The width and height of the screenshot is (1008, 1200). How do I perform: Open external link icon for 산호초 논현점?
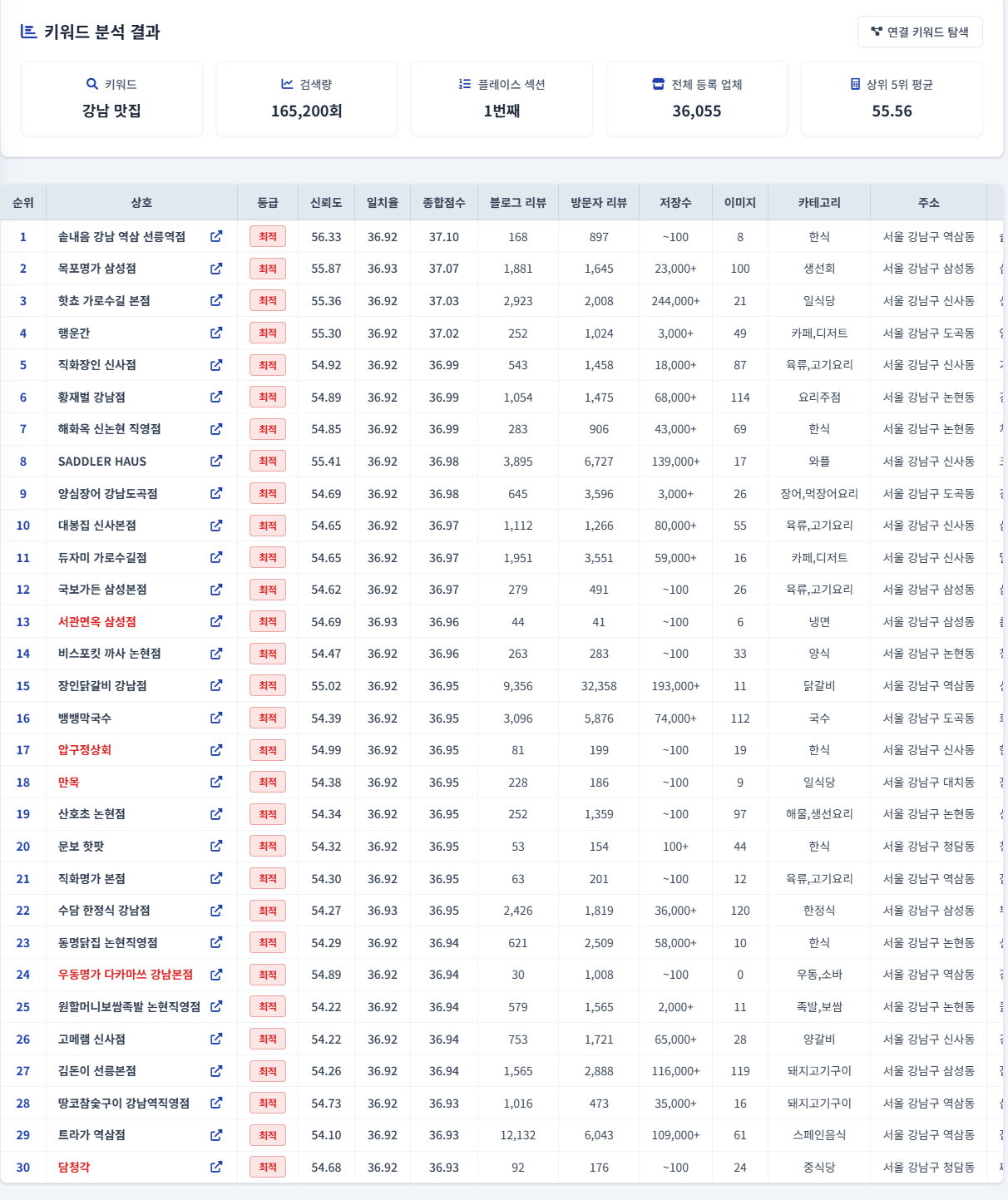click(x=216, y=814)
